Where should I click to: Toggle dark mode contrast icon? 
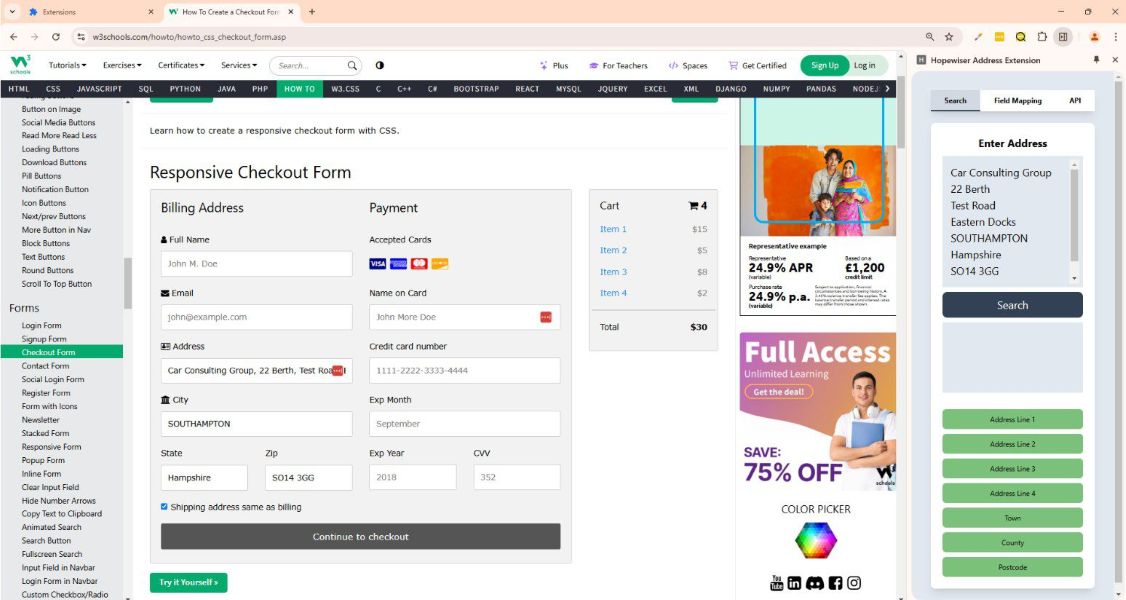point(379,65)
